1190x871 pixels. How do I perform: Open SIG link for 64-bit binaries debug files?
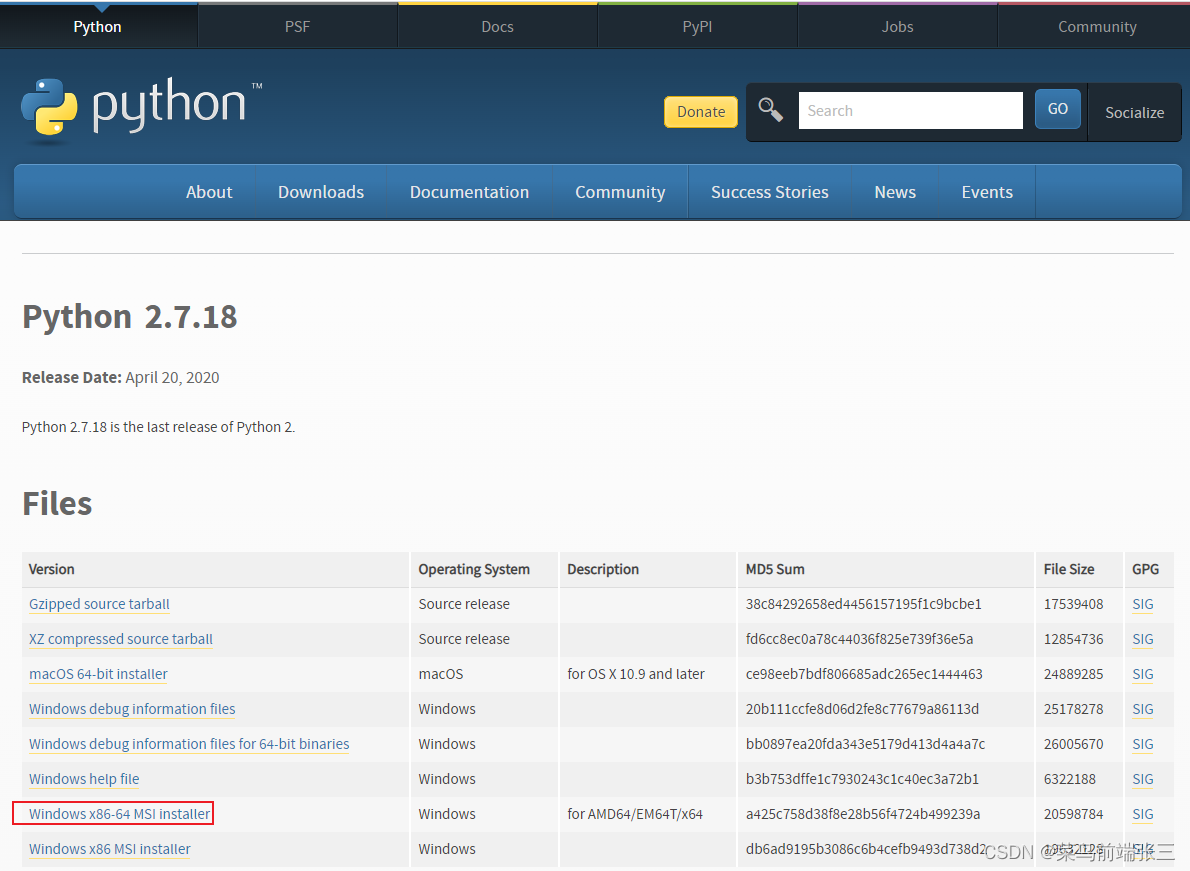click(1142, 744)
